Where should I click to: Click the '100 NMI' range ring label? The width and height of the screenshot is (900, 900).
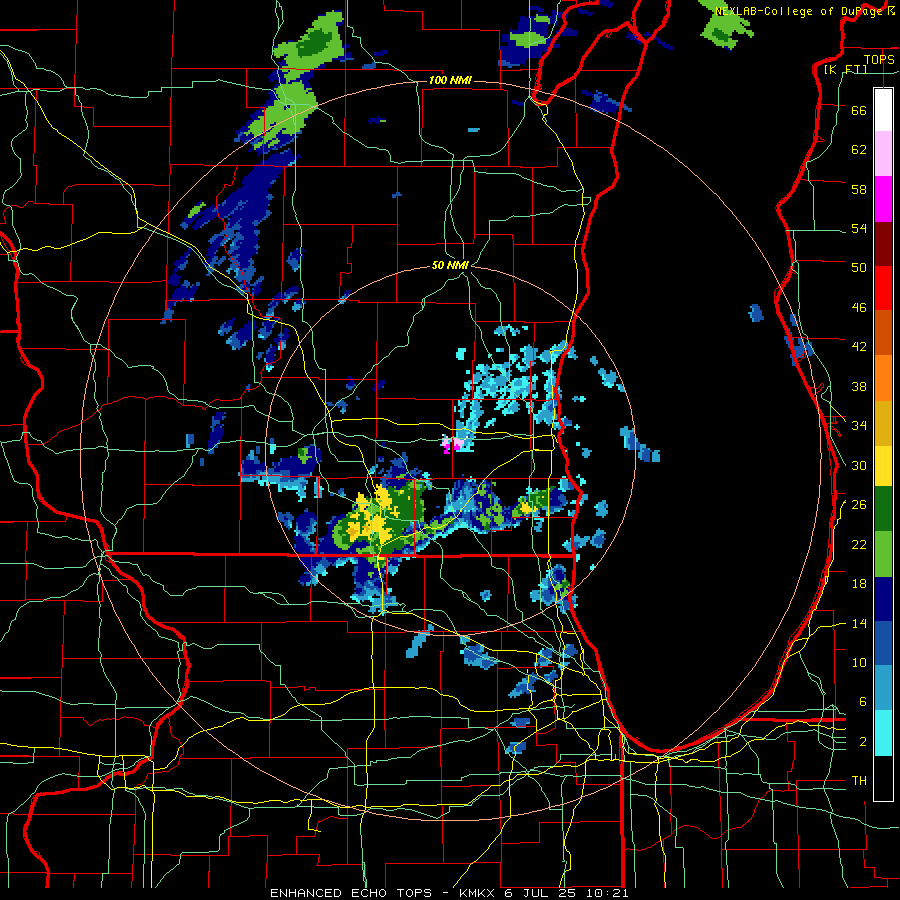click(x=450, y=80)
